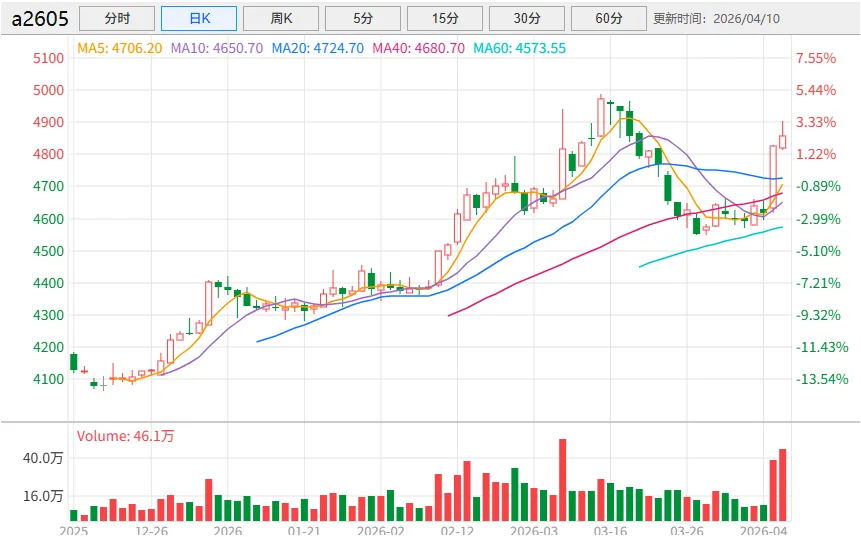Click the -13.54% percentage axis label
This screenshot has width=861, height=537.
[822, 379]
